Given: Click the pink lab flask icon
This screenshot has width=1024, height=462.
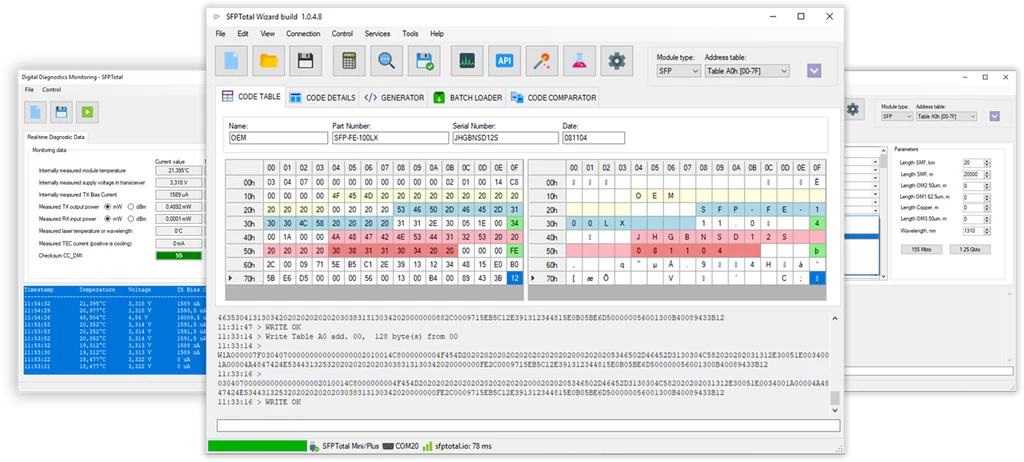Looking at the screenshot, I should (578, 61).
